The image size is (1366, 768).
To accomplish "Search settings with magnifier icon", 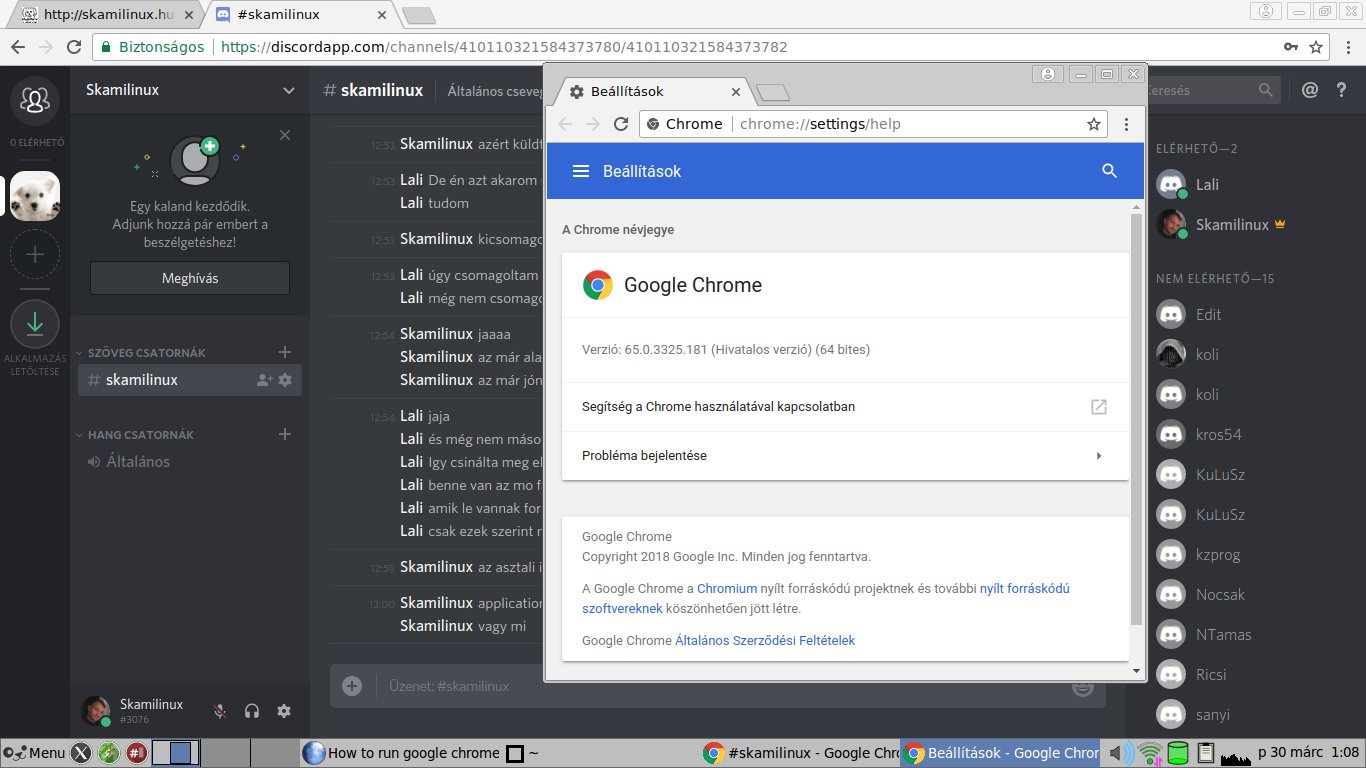I will tap(1109, 171).
